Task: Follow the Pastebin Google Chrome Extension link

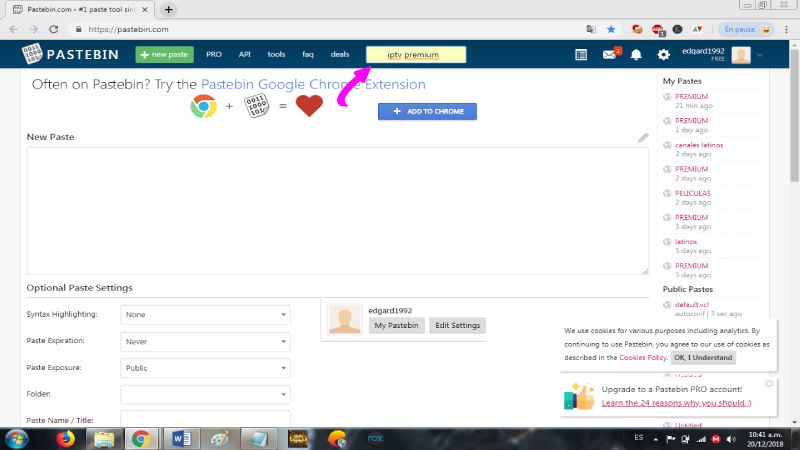Action: [313, 84]
